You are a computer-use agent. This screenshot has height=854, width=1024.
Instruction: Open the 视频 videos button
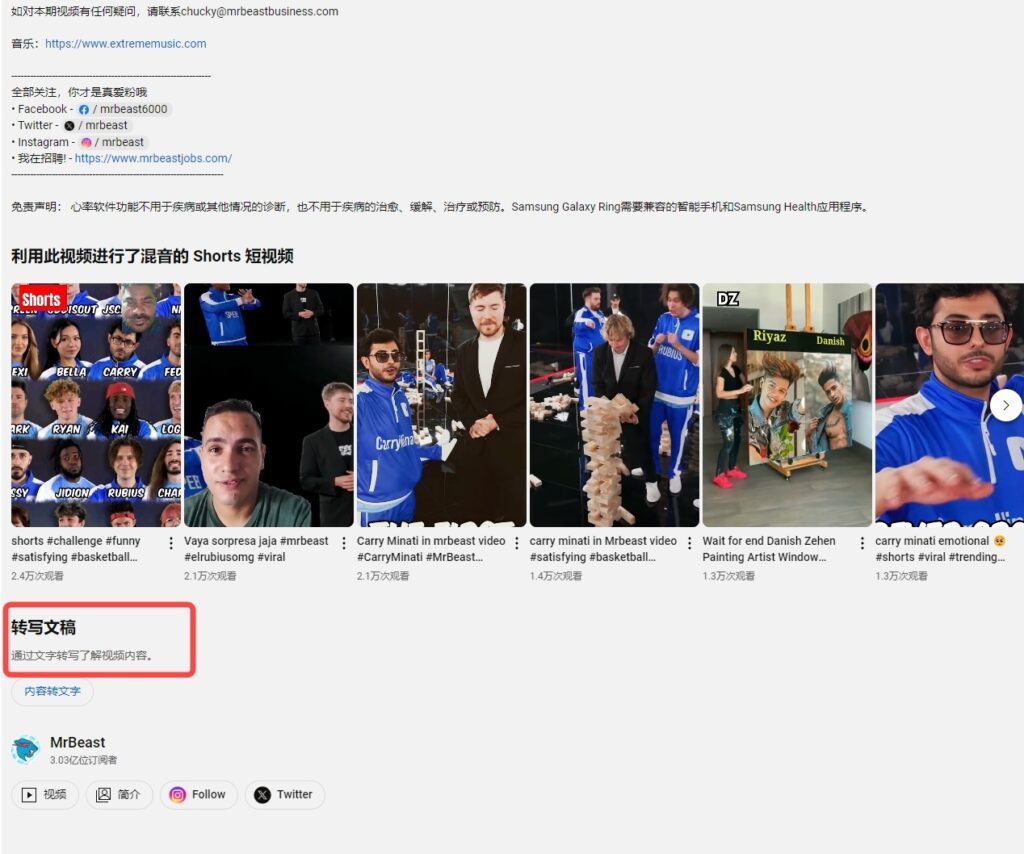point(45,795)
